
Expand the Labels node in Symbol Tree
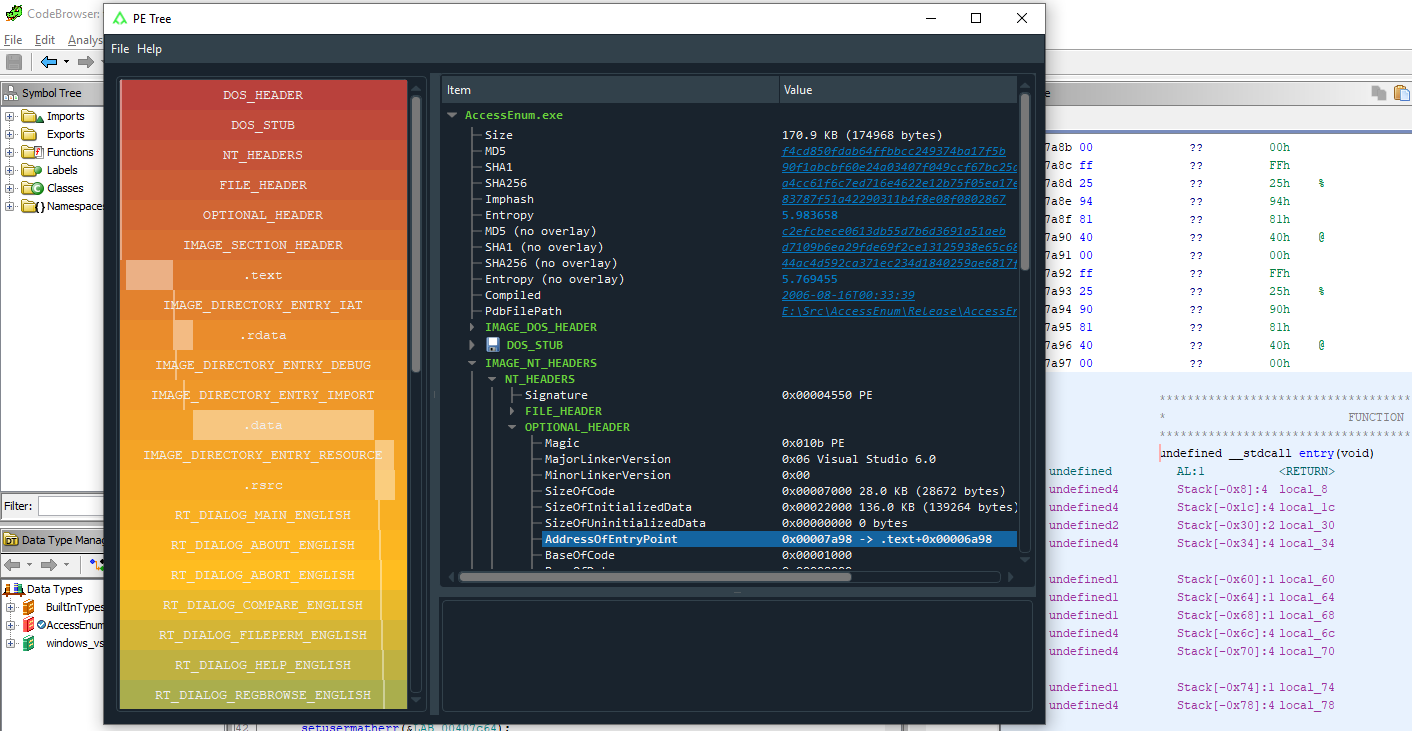coord(10,170)
